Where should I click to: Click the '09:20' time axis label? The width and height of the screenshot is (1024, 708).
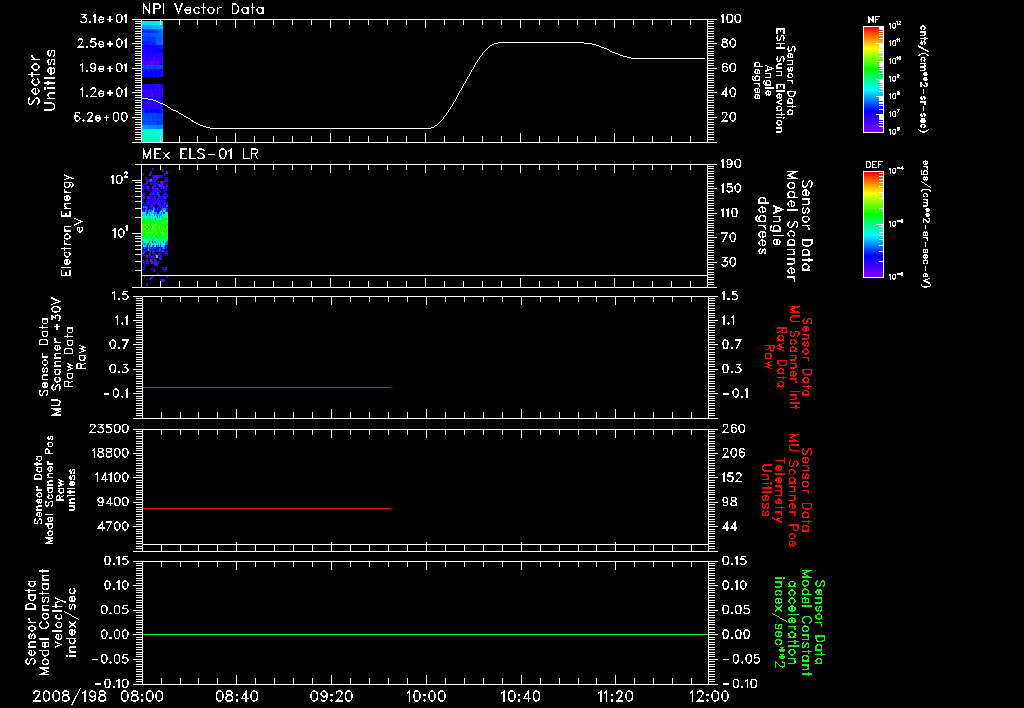331,696
